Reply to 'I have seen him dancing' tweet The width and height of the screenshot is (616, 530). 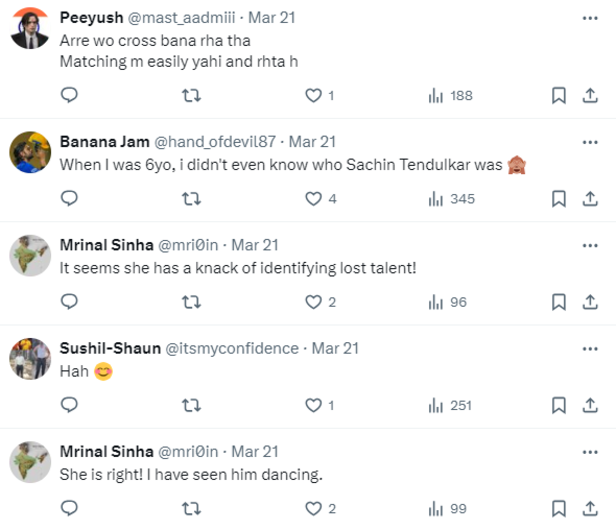click(x=69, y=509)
